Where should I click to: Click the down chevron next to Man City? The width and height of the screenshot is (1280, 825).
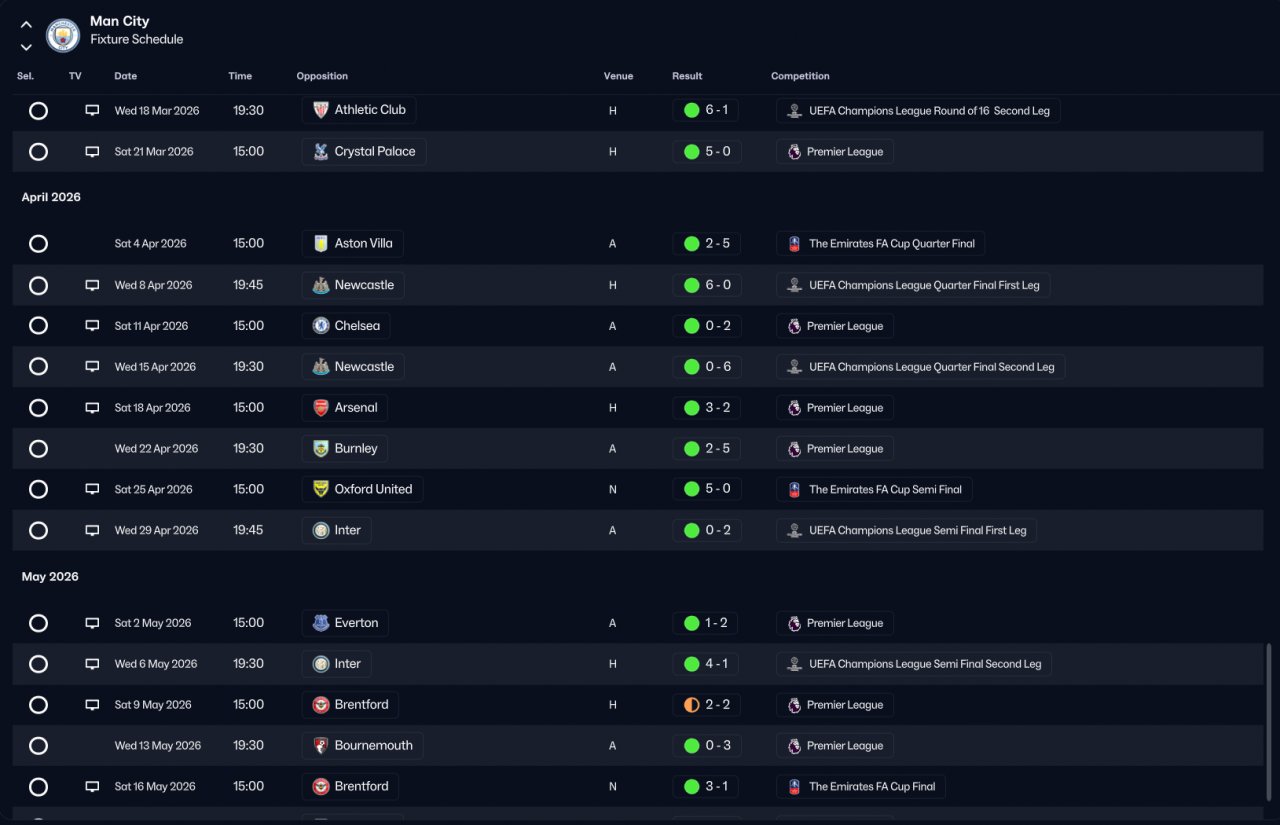[x=26, y=47]
